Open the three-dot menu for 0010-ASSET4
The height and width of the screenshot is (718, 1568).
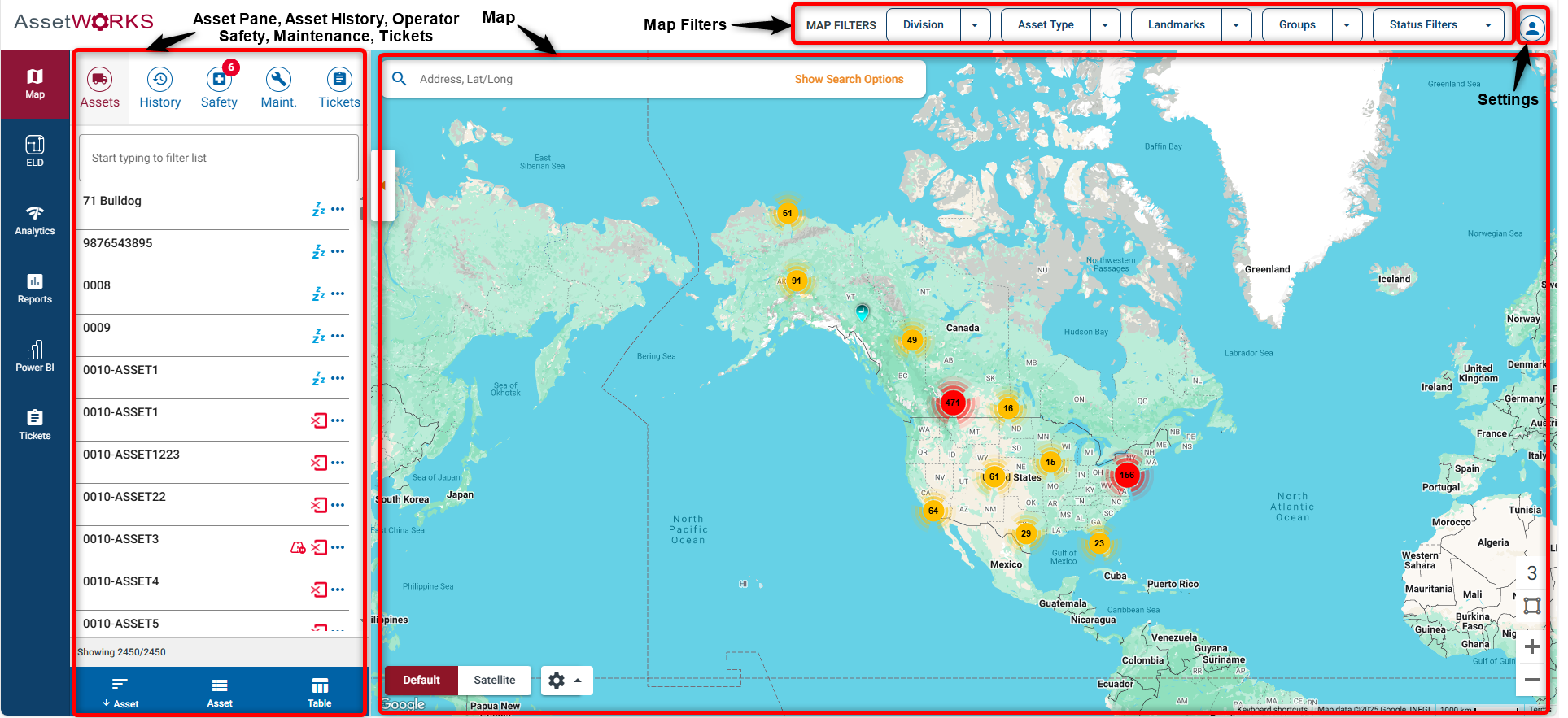[x=338, y=590]
